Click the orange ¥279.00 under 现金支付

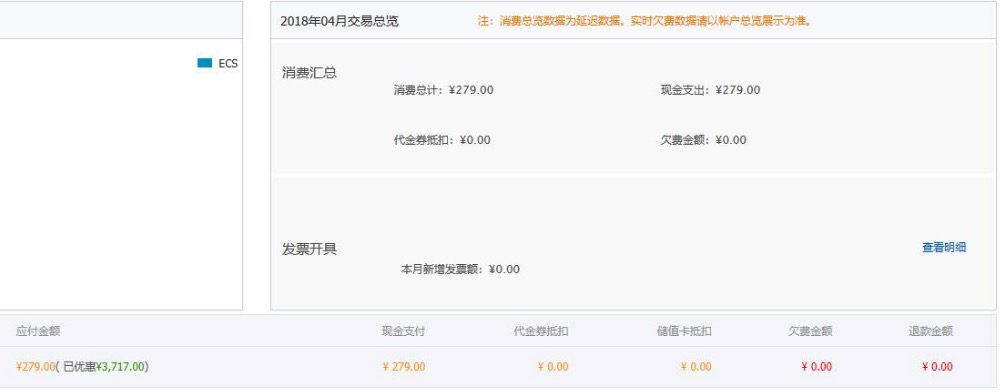pos(404,366)
